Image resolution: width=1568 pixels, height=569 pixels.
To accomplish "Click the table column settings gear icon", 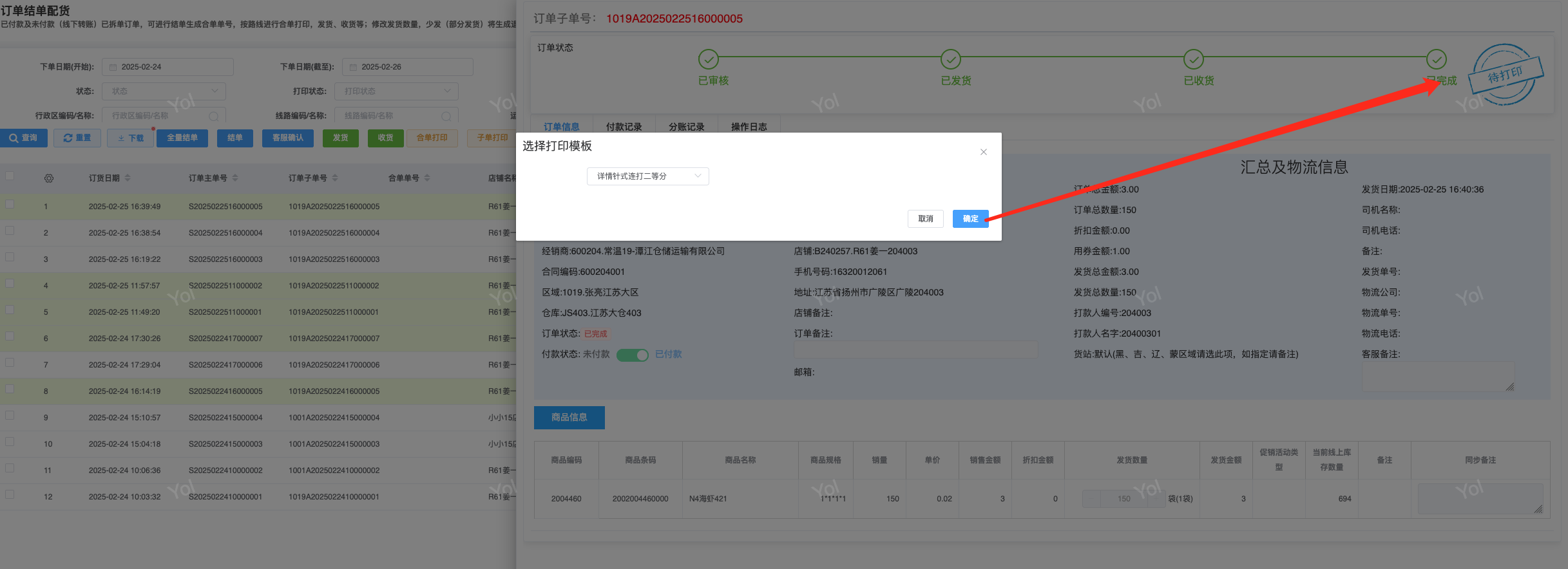I will click(49, 178).
